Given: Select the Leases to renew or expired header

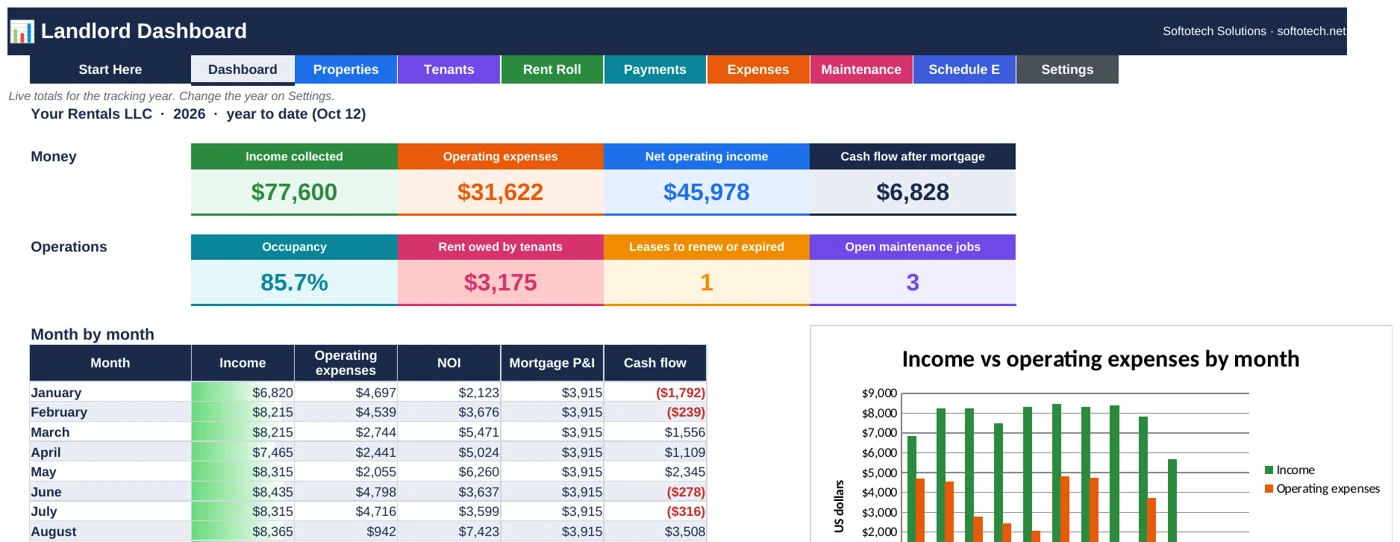Looking at the screenshot, I should 706,247.
